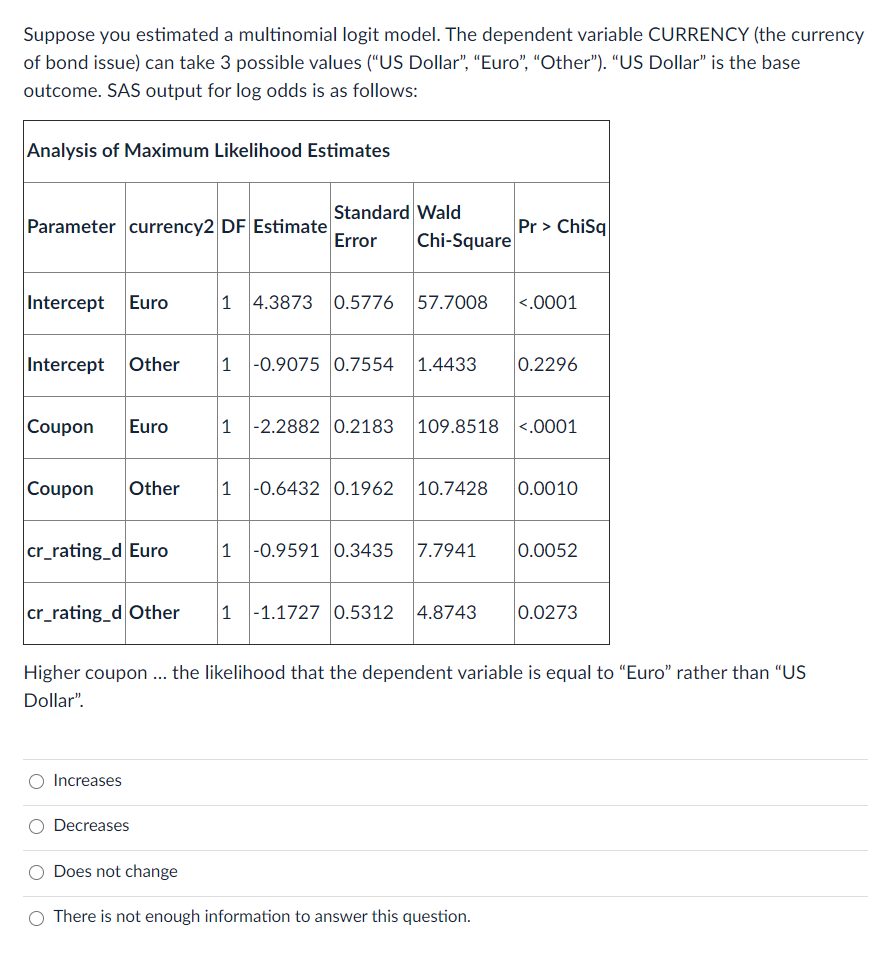Click the Standard Error column header
Image resolution: width=885 pixels, height=965 pixels.
pos(371,227)
